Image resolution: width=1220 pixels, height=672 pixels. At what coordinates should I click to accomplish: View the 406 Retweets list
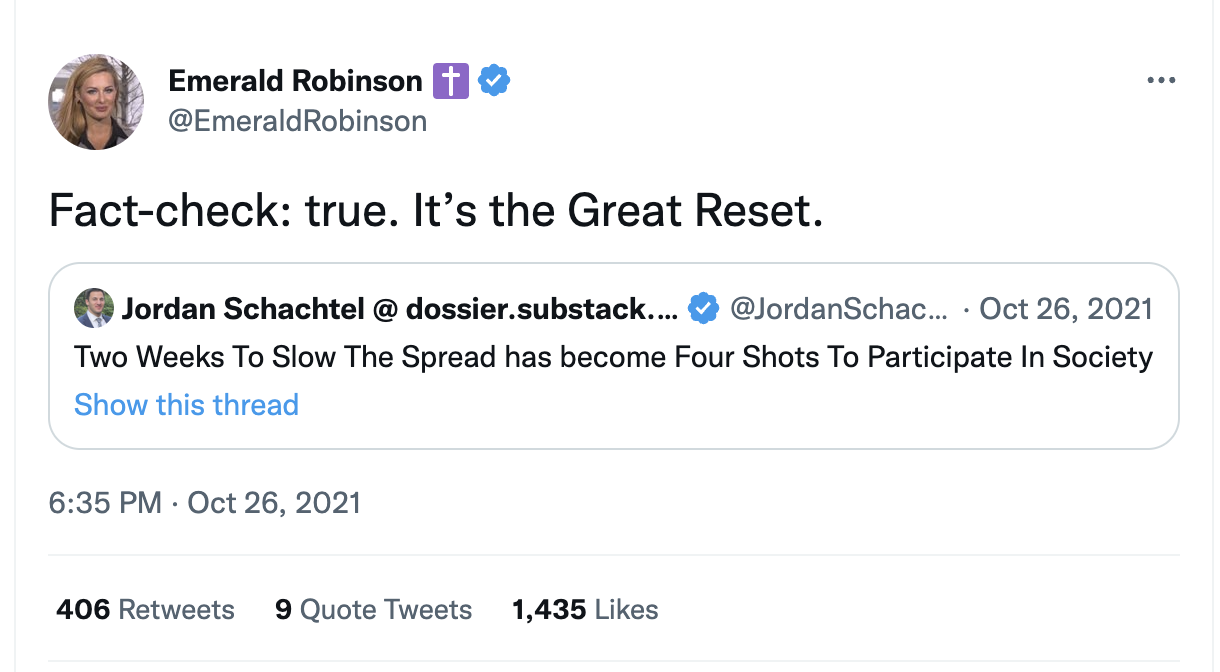point(145,610)
